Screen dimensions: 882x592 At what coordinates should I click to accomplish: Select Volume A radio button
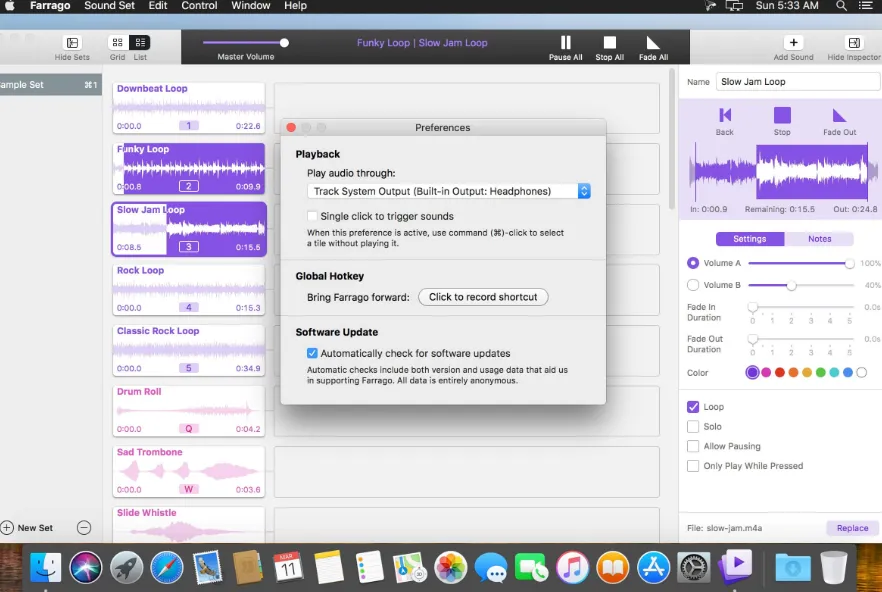point(693,263)
